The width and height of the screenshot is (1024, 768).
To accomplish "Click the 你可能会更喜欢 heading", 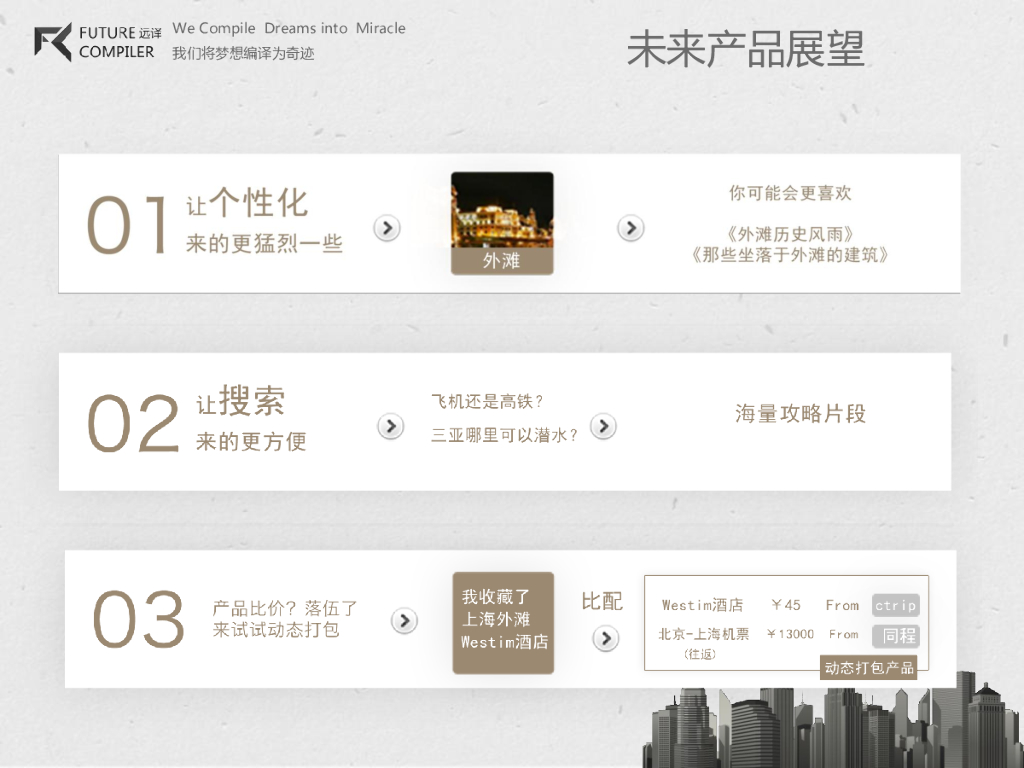I will pos(790,193).
